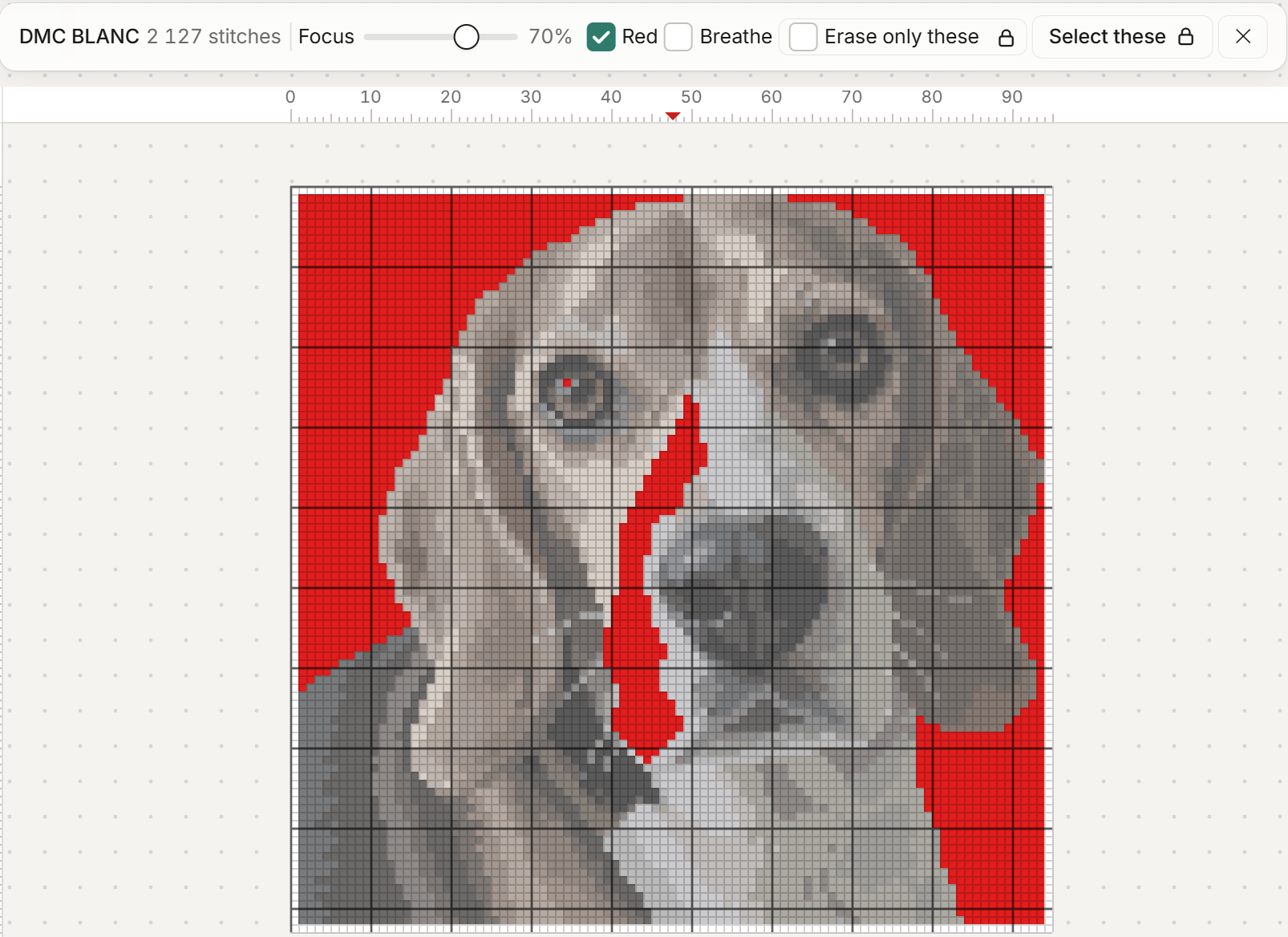Click the Focus label
Screen dimensions: 1288x937
coord(326,37)
